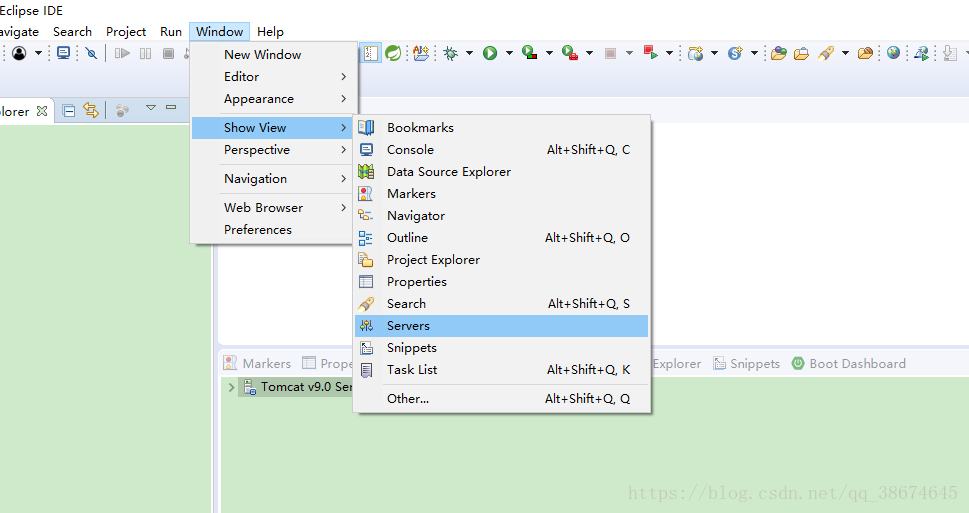This screenshot has height=513, width=969.
Task: Open the Search menu
Action: (x=72, y=32)
